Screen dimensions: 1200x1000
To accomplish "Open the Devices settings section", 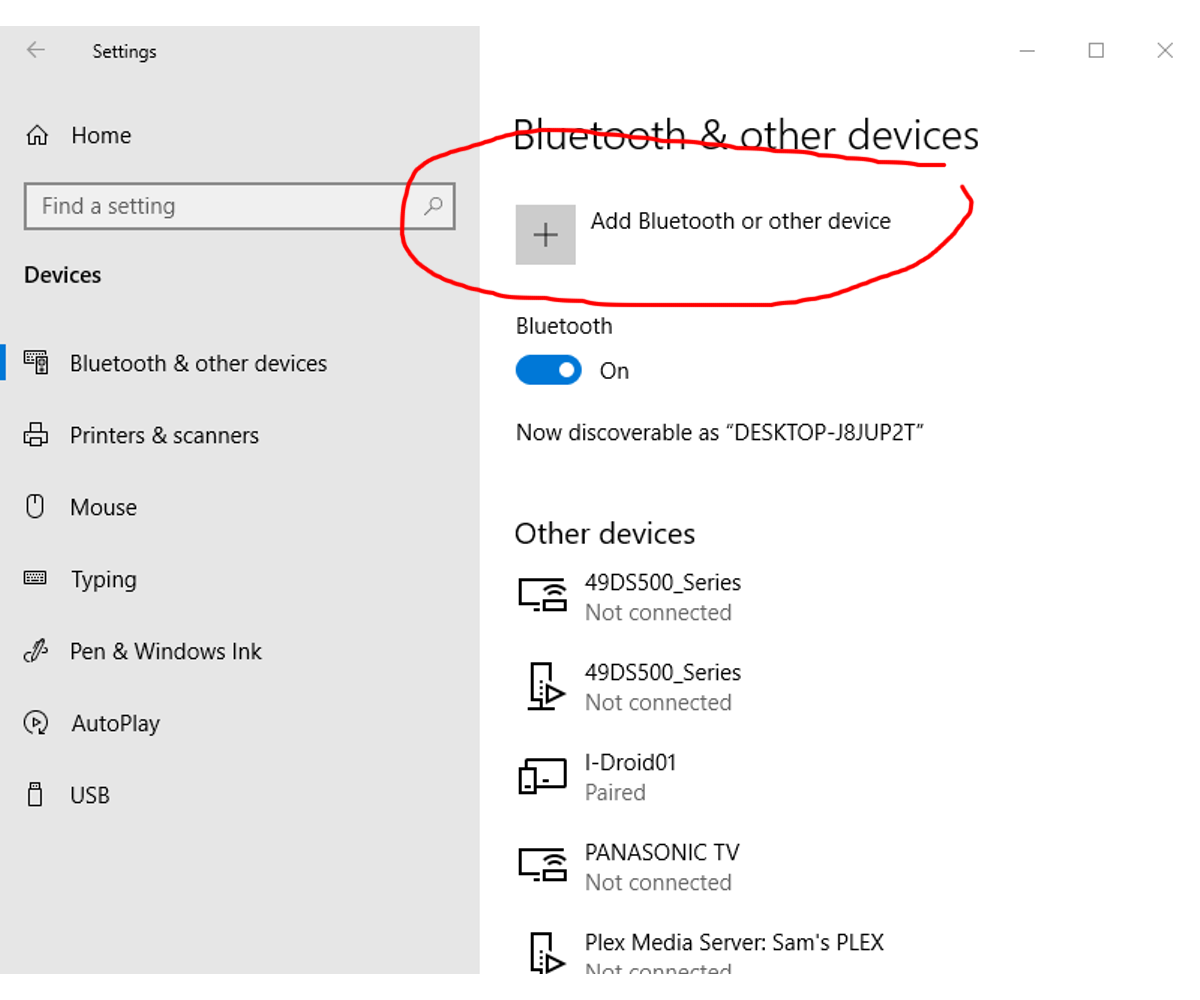I will point(62,274).
